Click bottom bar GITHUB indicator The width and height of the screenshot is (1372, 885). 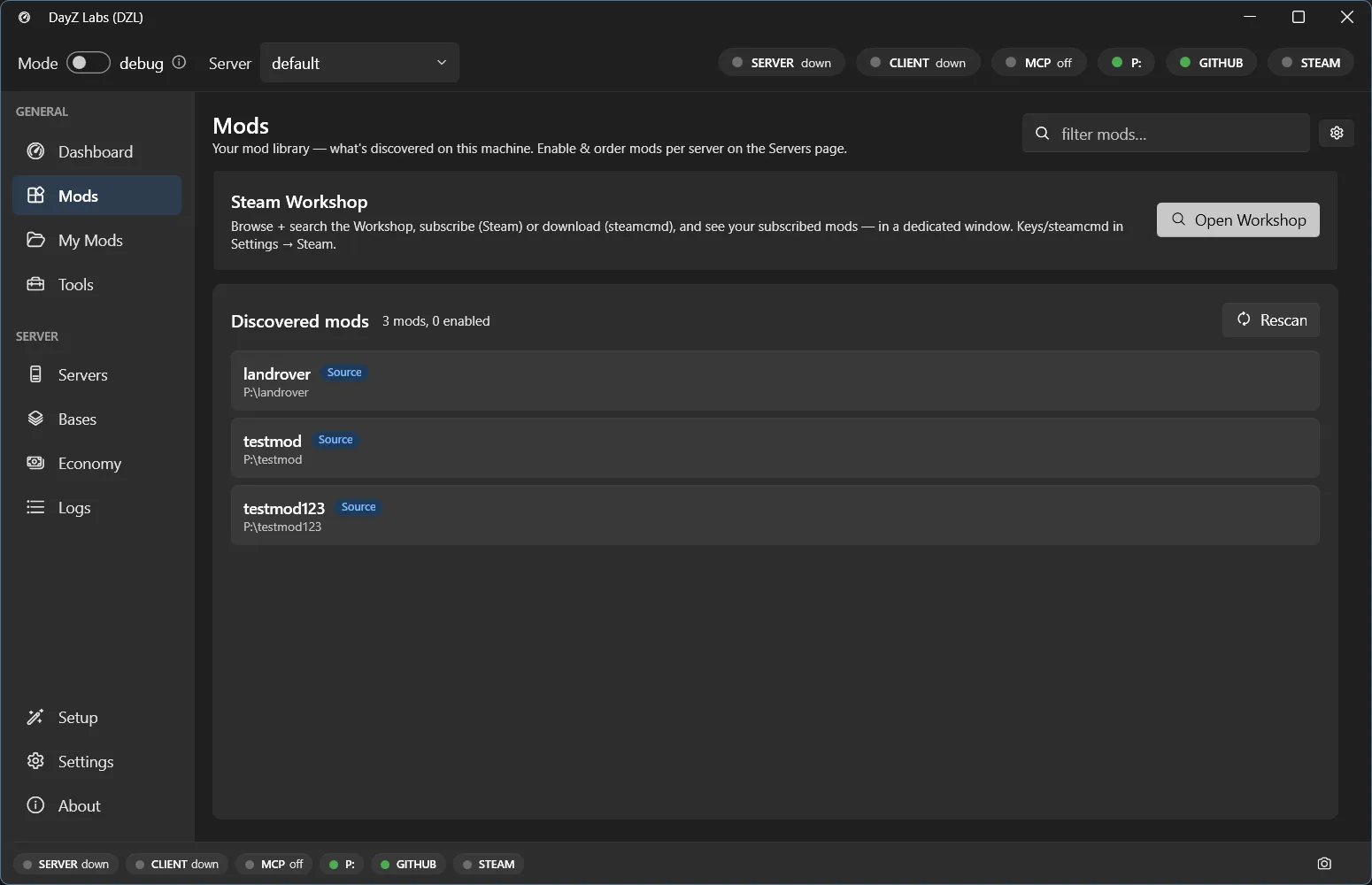click(408, 864)
